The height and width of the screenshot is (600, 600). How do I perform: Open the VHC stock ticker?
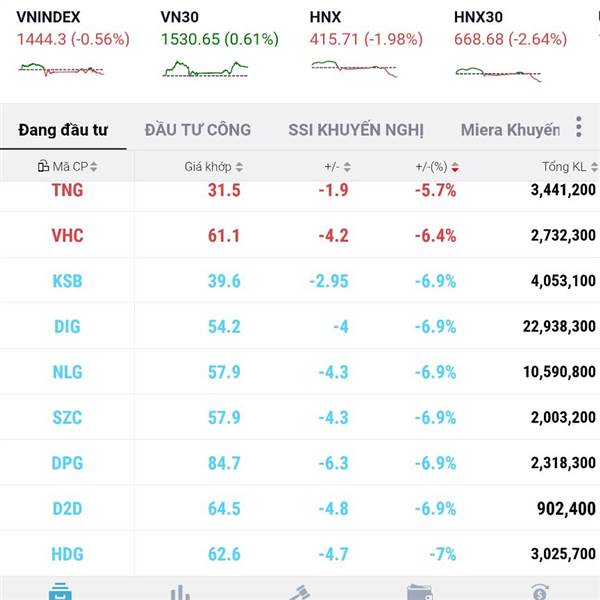68,236
